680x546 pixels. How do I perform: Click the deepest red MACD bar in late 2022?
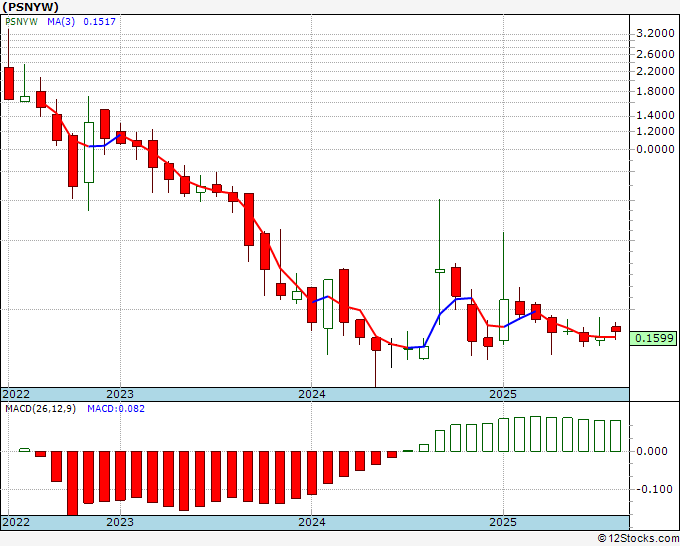coord(72,483)
